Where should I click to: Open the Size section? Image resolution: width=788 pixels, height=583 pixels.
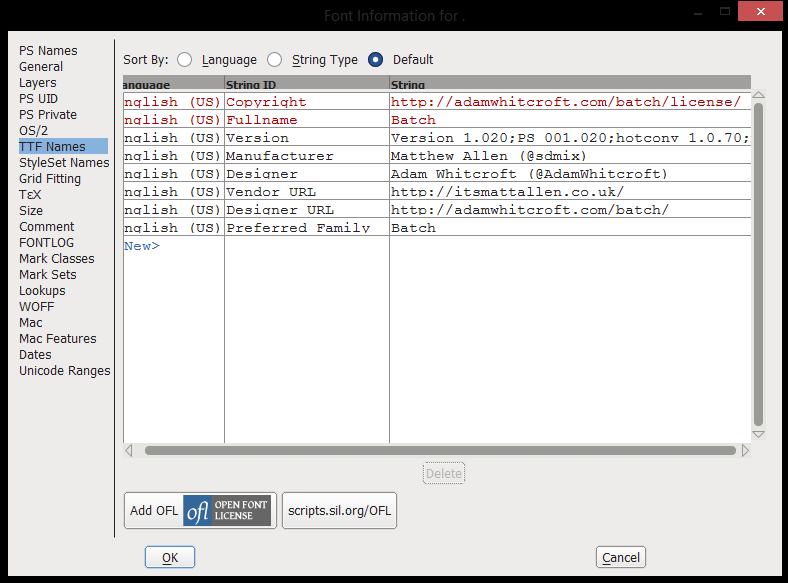(x=31, y=211)
